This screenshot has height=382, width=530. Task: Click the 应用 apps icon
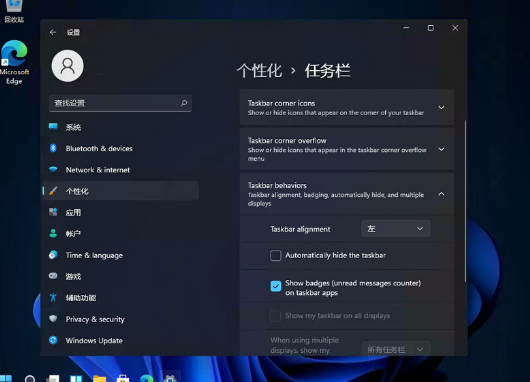click(53, 212)
